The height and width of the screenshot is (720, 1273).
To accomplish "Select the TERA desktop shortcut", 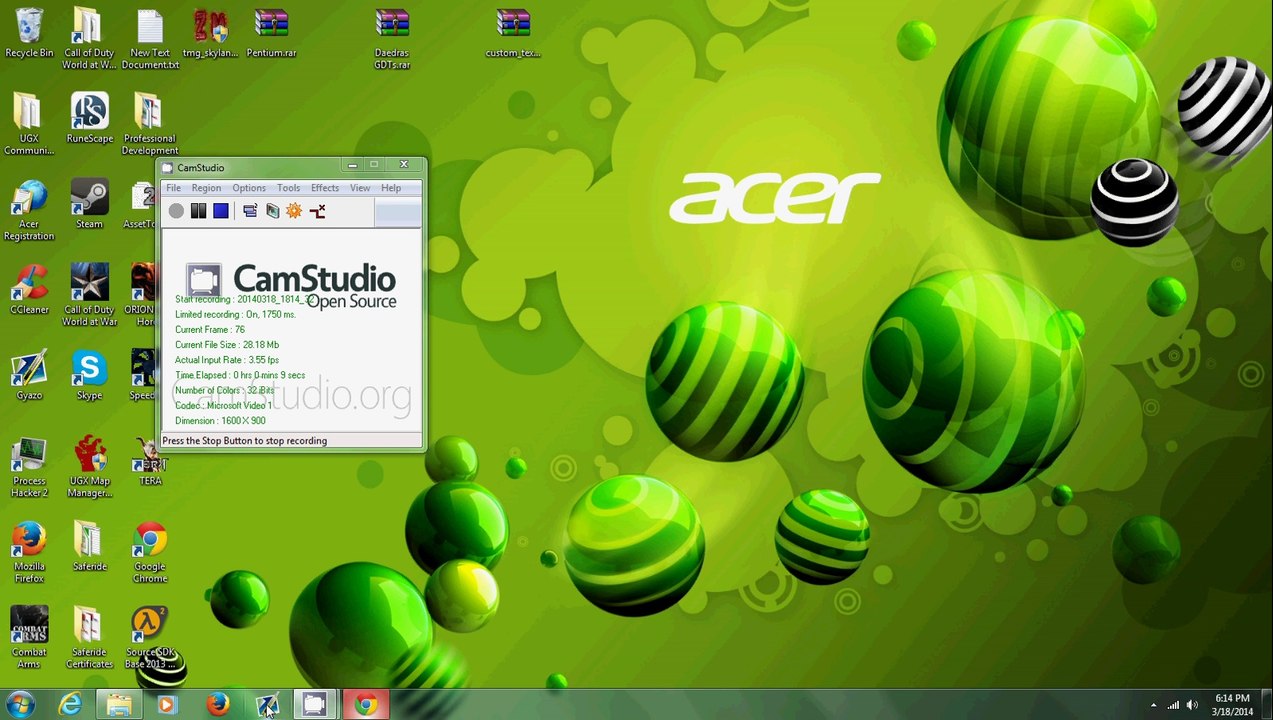I will point(150,462).
